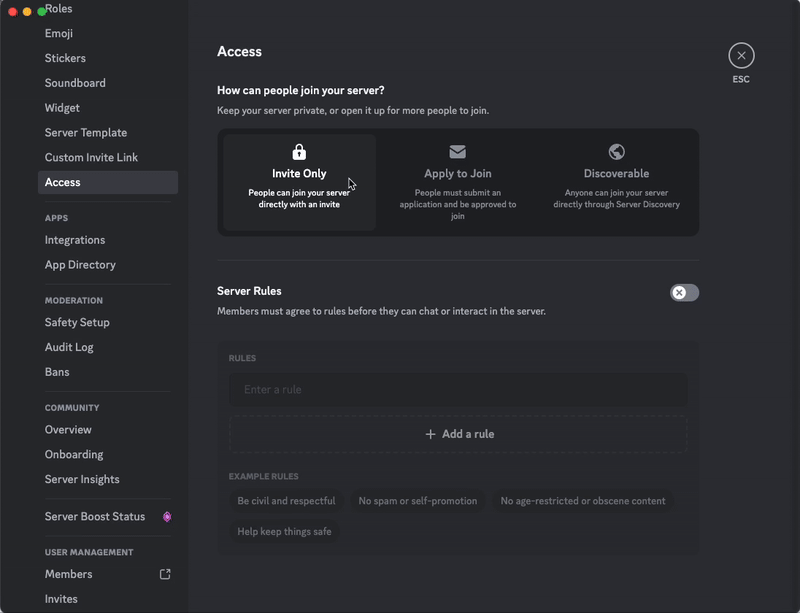This screenshot has width=800, height=613.
Task: Click the Enter a rule text field
Action: tap(458, 389)
